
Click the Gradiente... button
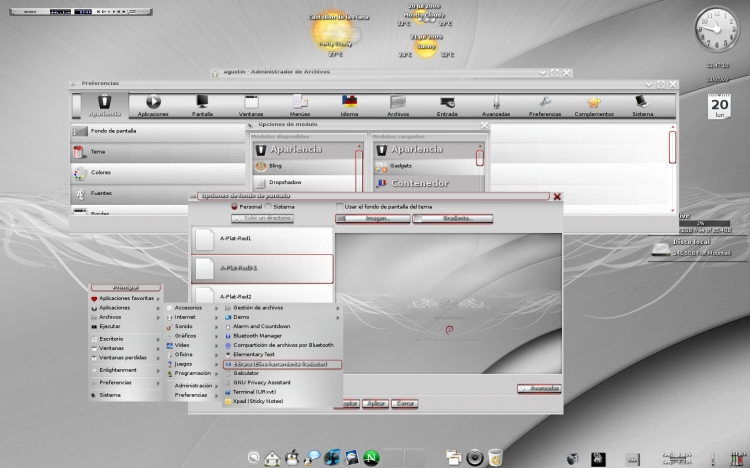452,219
